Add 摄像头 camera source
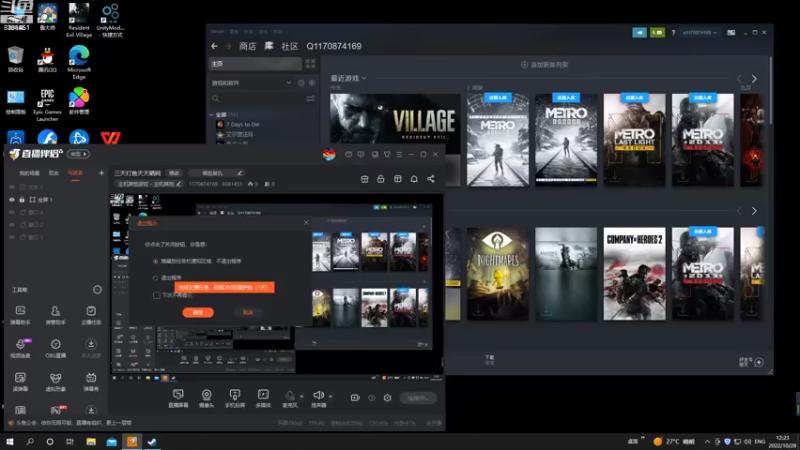Image resolution: width=800 pixels, height=450 pixels. click(207, 398)
